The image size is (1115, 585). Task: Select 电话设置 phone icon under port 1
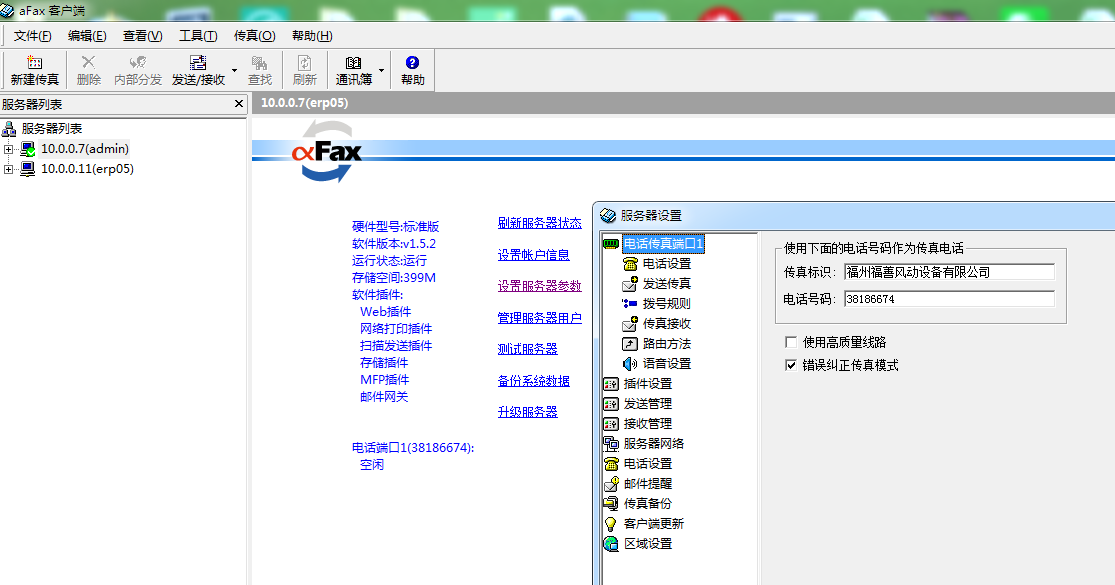click(x=630, y=264)
